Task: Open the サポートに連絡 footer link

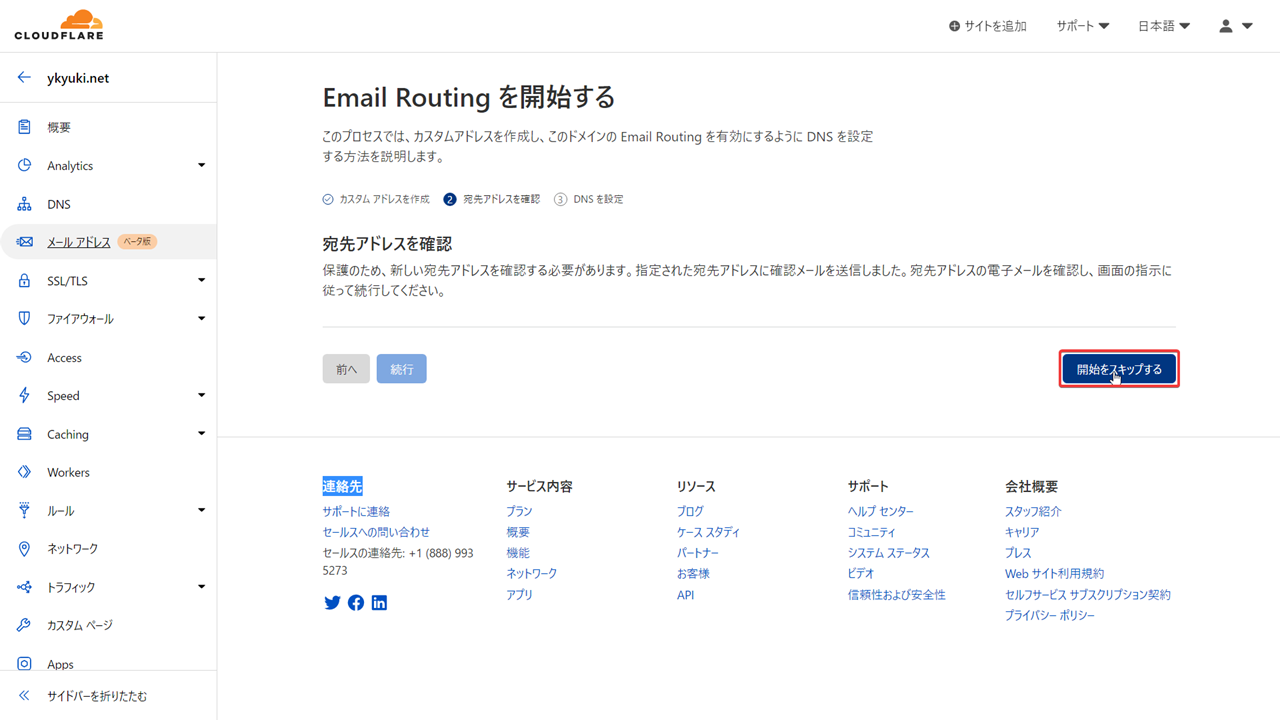Action: [x=356, y=511]
